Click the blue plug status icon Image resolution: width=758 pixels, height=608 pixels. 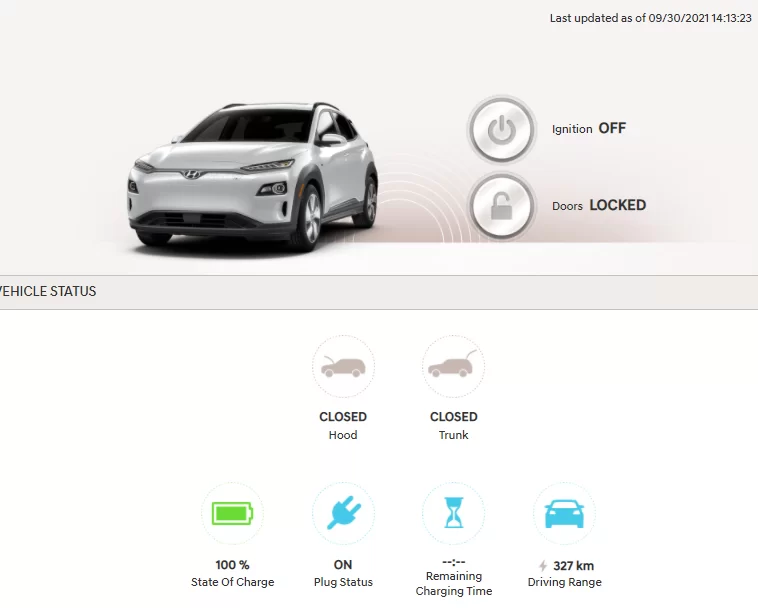coord(343,513)
